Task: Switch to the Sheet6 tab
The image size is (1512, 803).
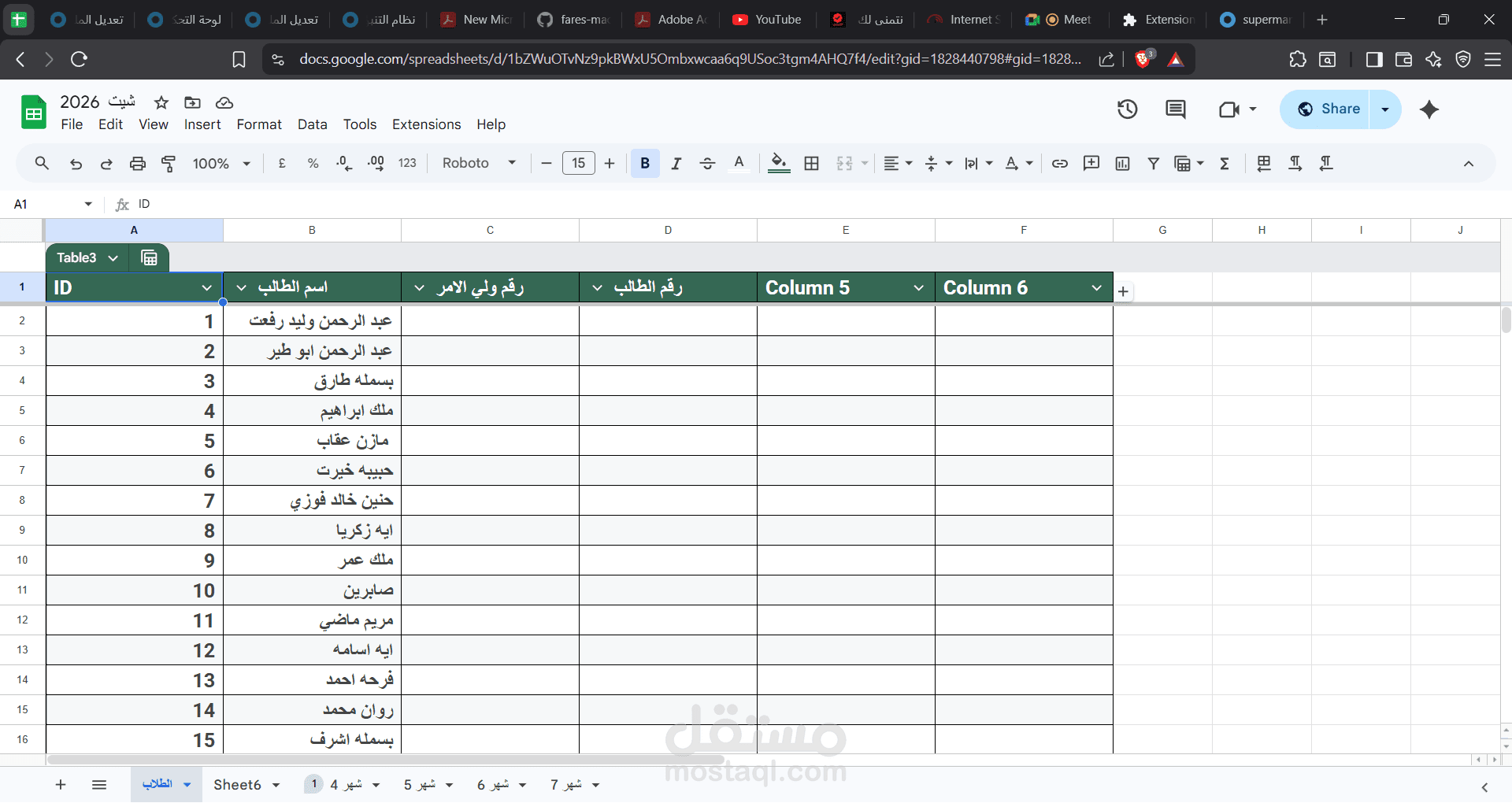Action: point(246,785)
